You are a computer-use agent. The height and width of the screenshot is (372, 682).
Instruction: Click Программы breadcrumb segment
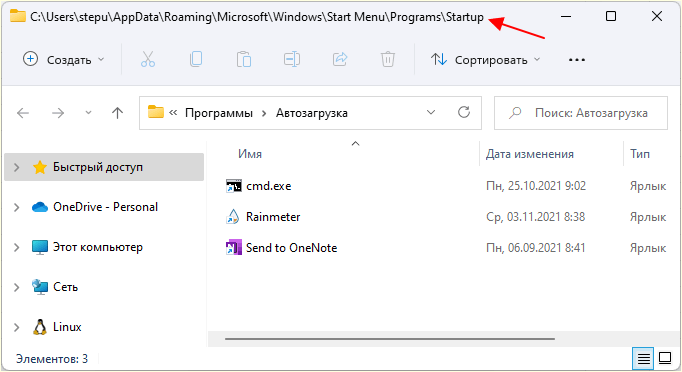pyautogui.click(x=219, y=113)
